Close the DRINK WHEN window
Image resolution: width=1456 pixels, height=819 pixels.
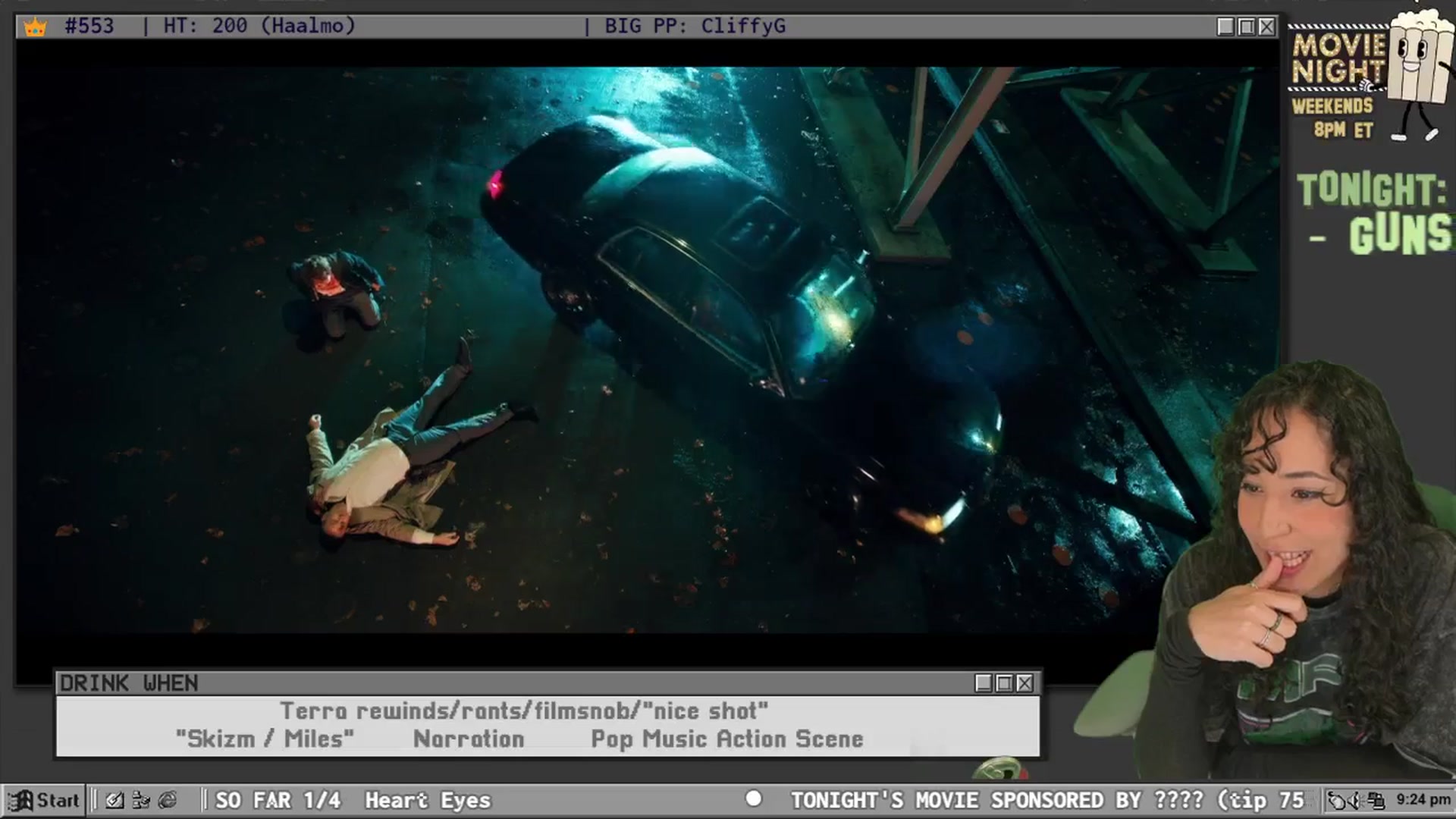(1025, 683)
